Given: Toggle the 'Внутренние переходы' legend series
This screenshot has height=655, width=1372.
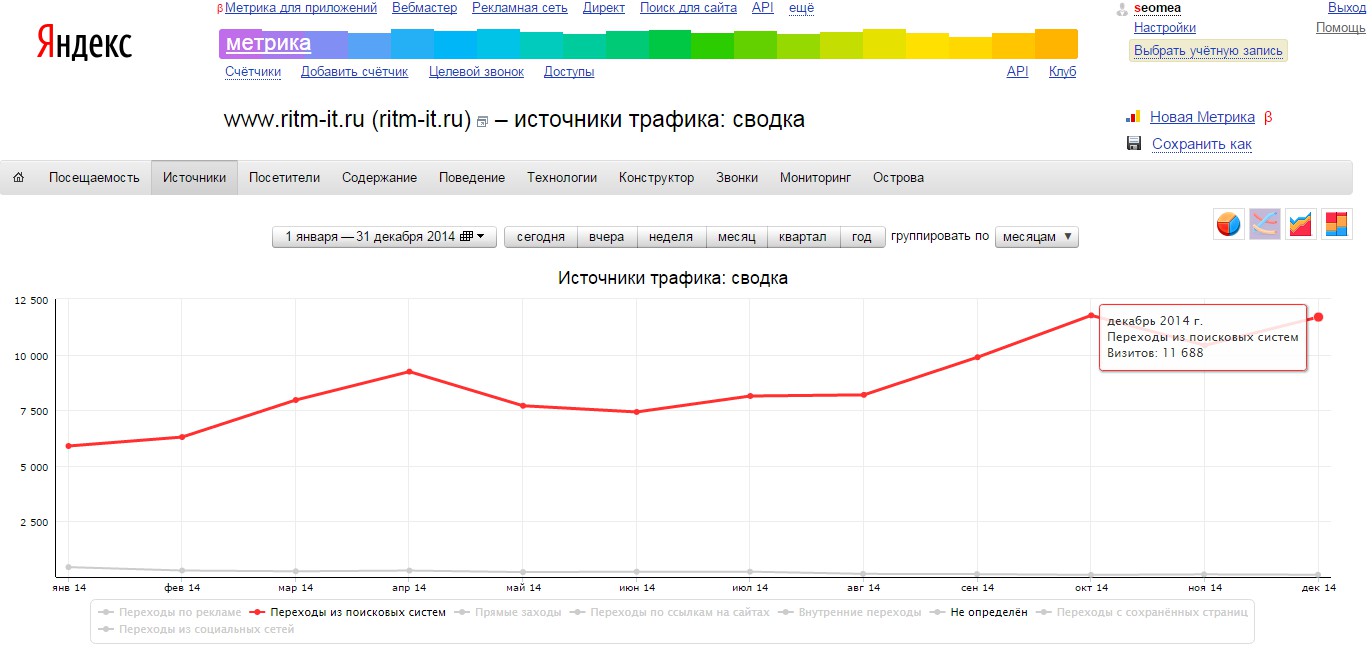Looking at the screenshot, I should pyautogui.click(x=851, y=612).
